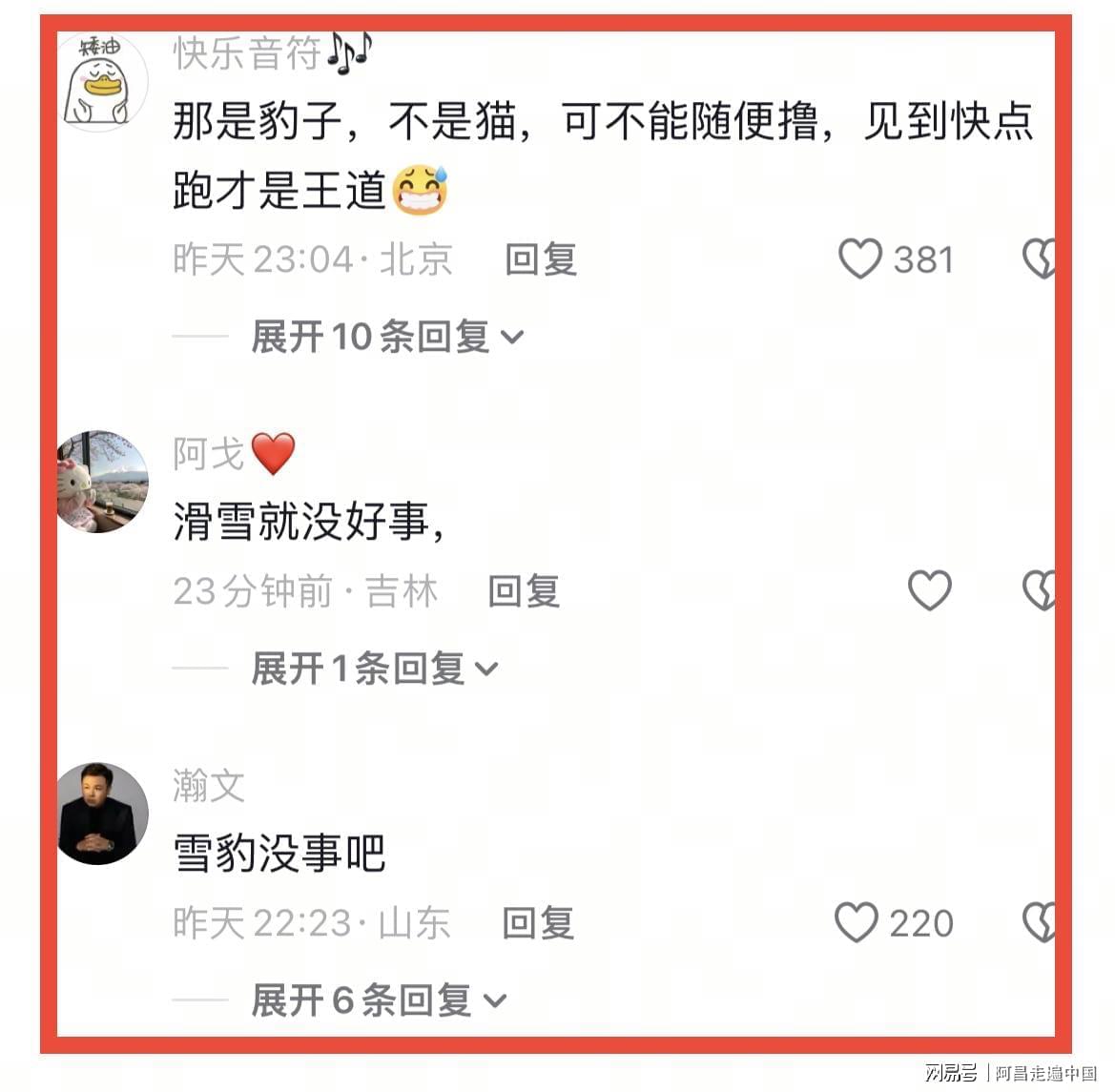This screenshot has width=1115, height=1092.
Task: Reply to 瀚文's comment from 山东
Action: click(538, 923)
